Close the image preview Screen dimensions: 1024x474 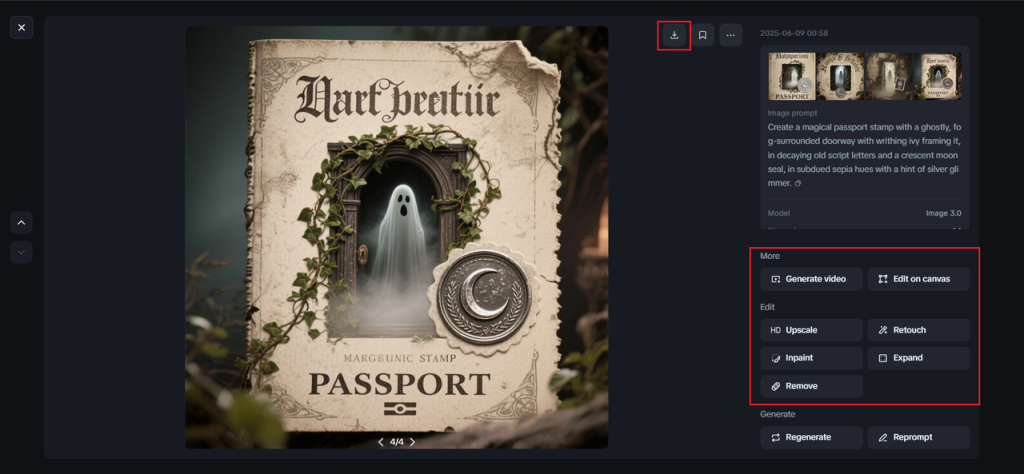pyautogui.click(x=22, y=27)
